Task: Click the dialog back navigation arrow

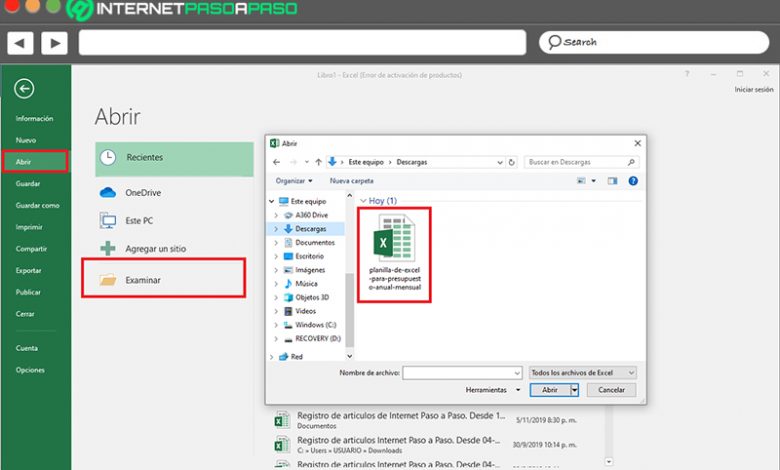Action: (x=277, y=162)
